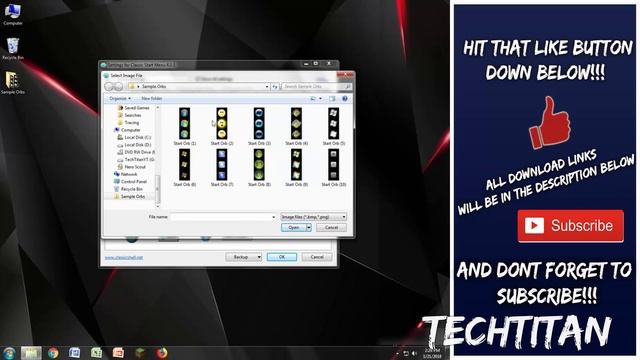Select Network in the navigation tree
Viewport: 640px width, 360px height.
(126, 174)
